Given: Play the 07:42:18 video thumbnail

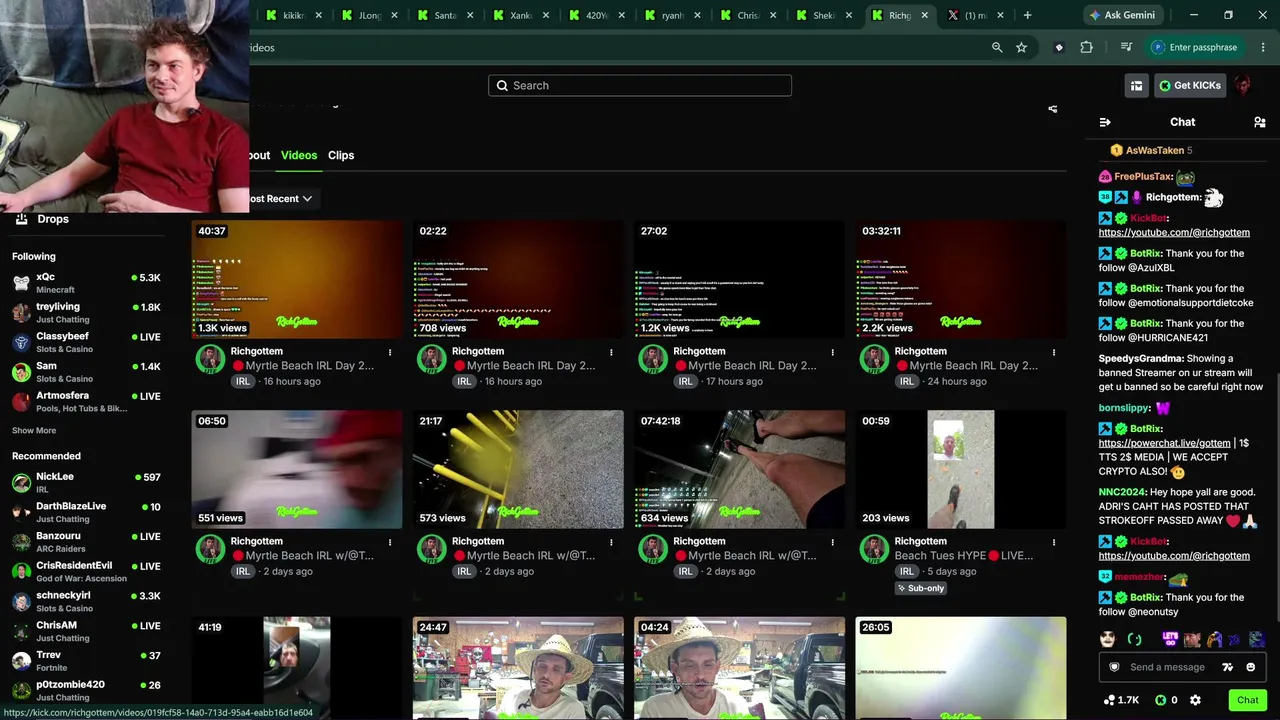Looking at the screenshot, I should tap(739, 470).
